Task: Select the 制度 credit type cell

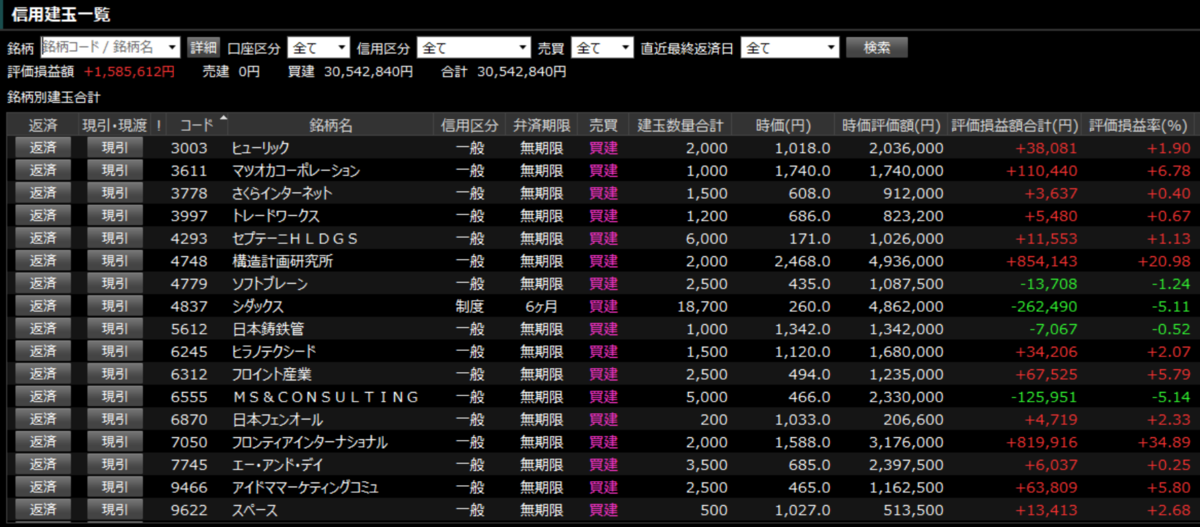Action: [x=470, y=306]
